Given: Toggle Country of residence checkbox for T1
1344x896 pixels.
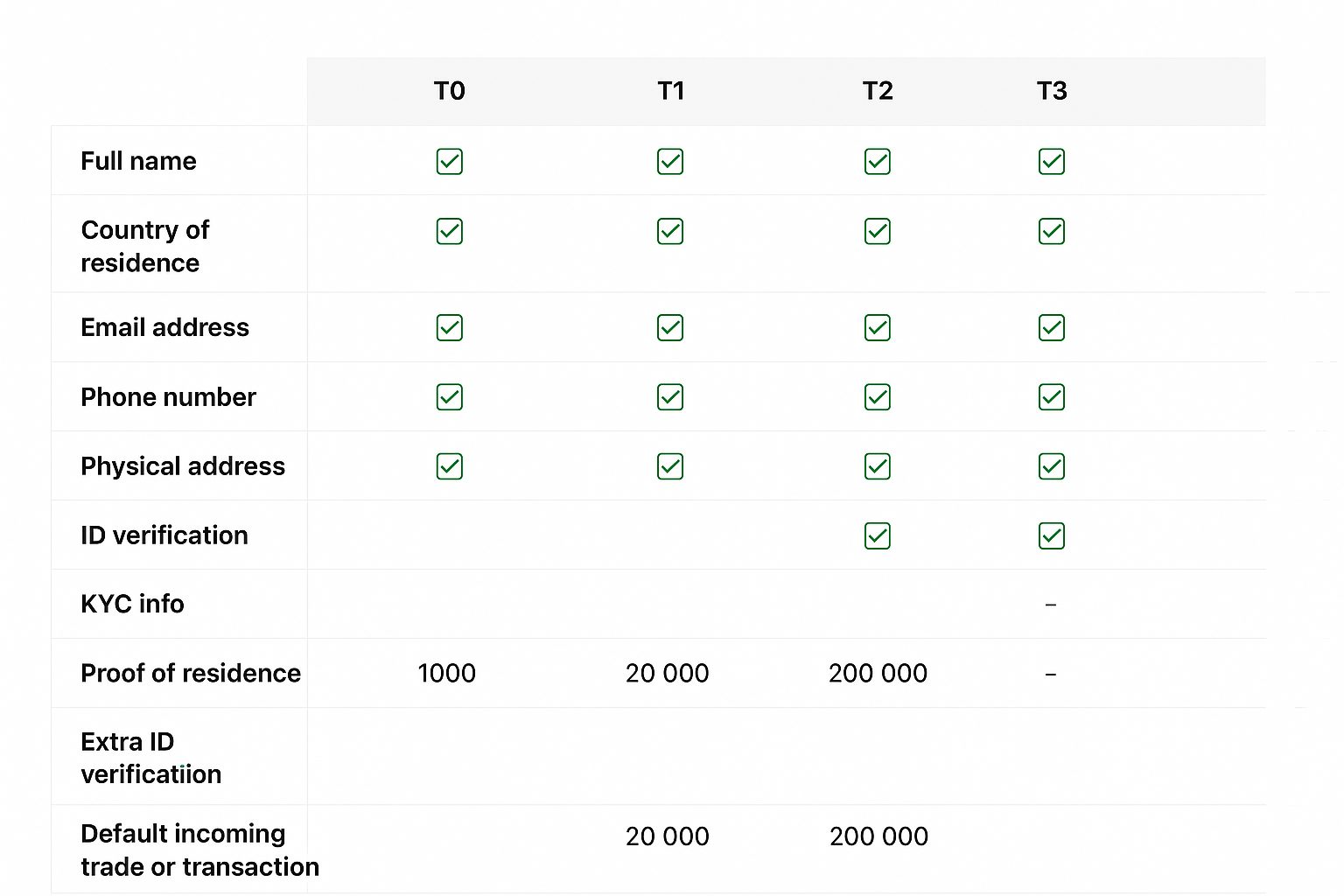Looking at the screenshot, I should coord(670,232).
